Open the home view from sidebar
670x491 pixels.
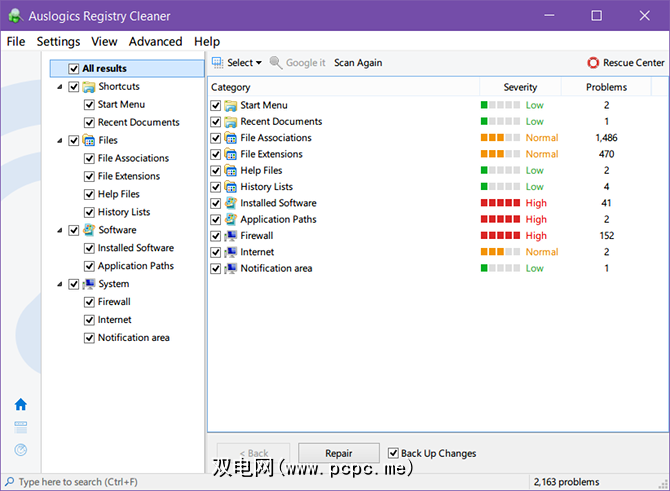[x=21, y=404]
